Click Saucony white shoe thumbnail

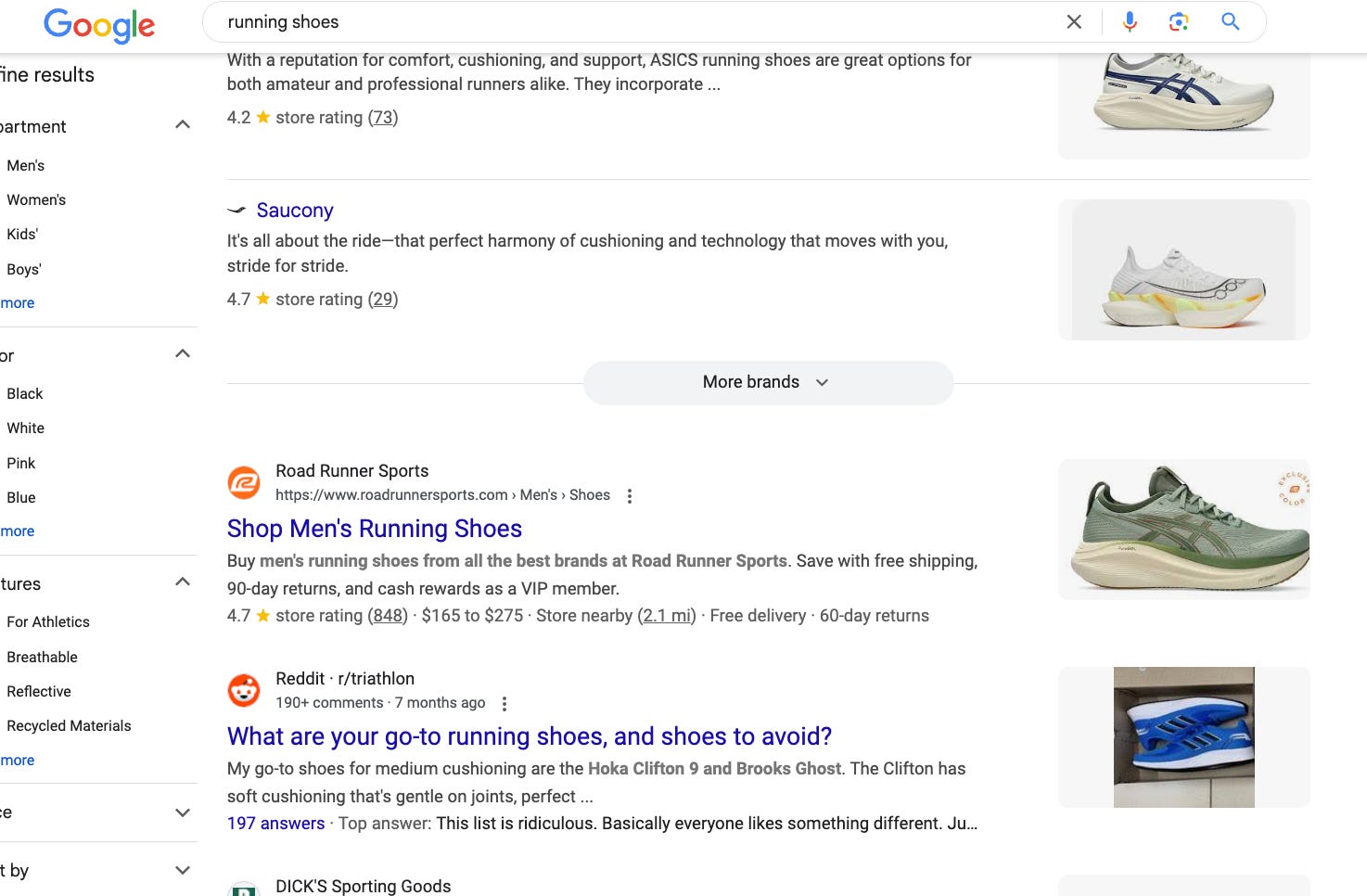[1184, 270]
